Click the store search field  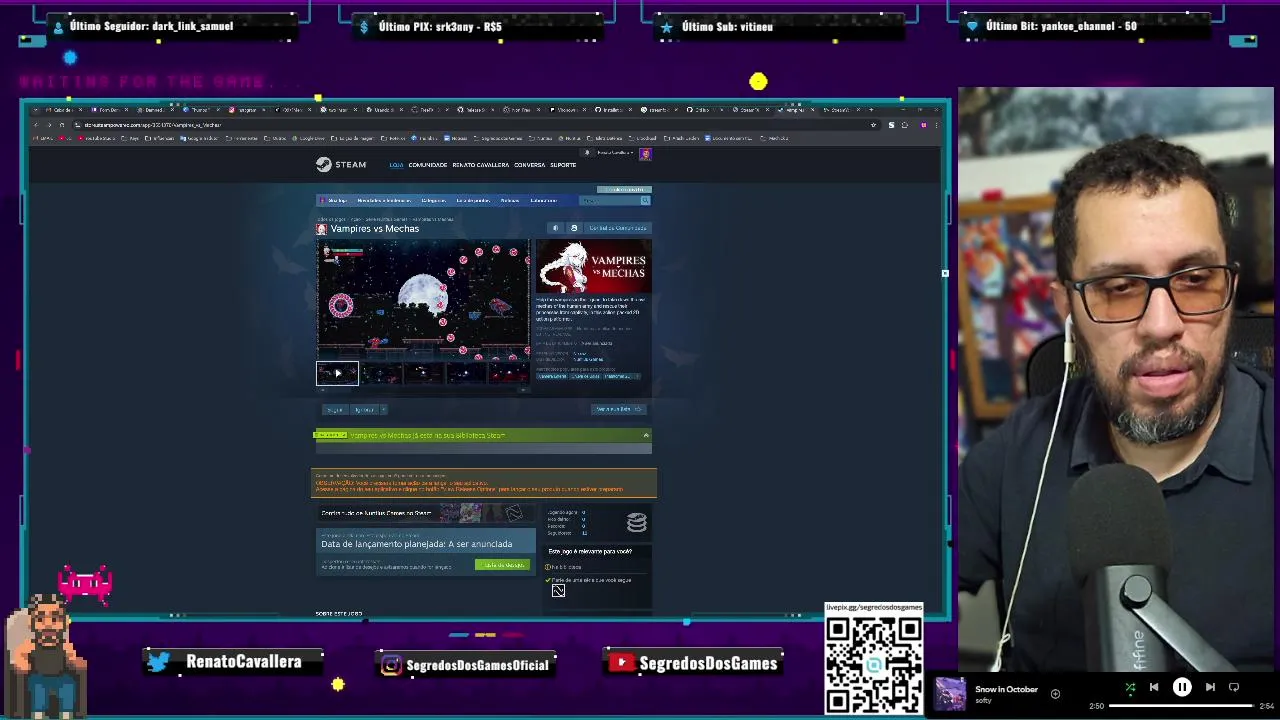click(x=610, y=201)
